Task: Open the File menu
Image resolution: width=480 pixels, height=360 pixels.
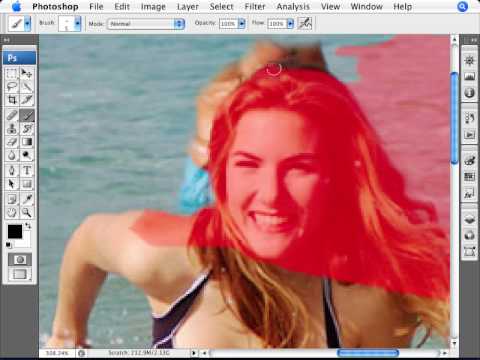Action: coord(96,6)
